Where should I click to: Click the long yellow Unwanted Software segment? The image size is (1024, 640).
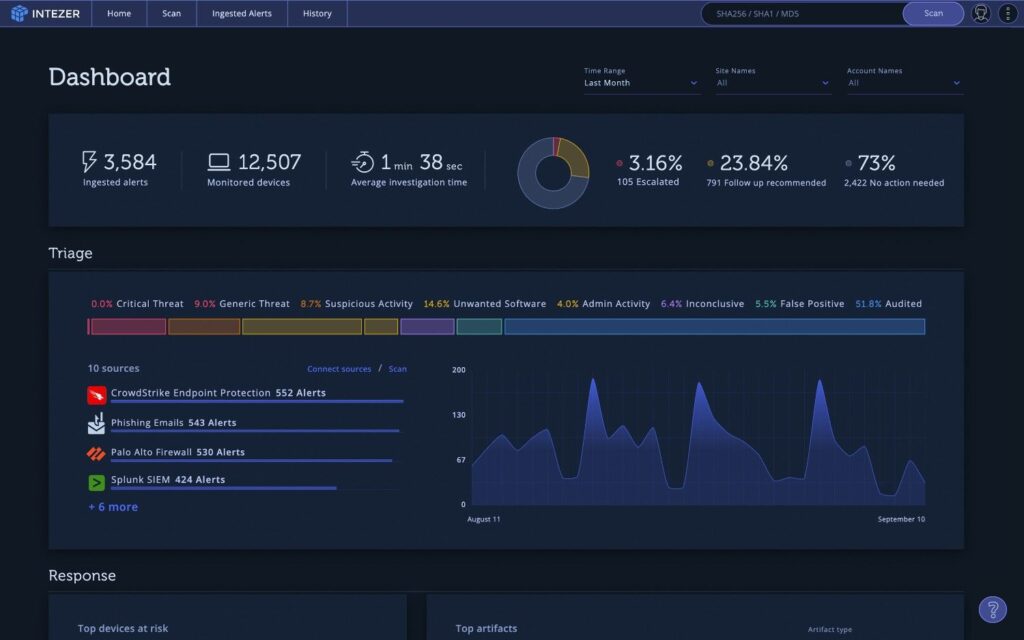(302, 327)
